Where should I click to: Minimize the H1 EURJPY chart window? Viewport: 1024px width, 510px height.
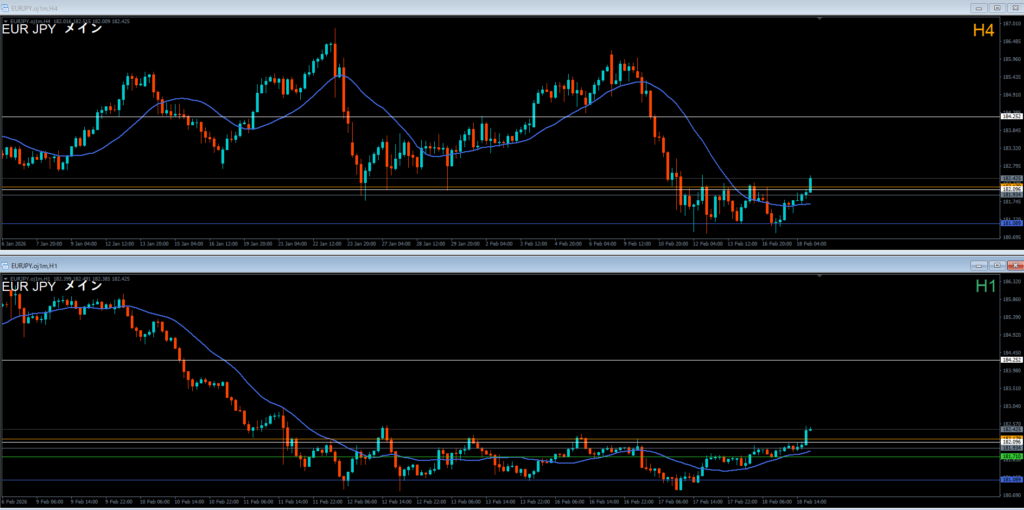tap(979, 266)
